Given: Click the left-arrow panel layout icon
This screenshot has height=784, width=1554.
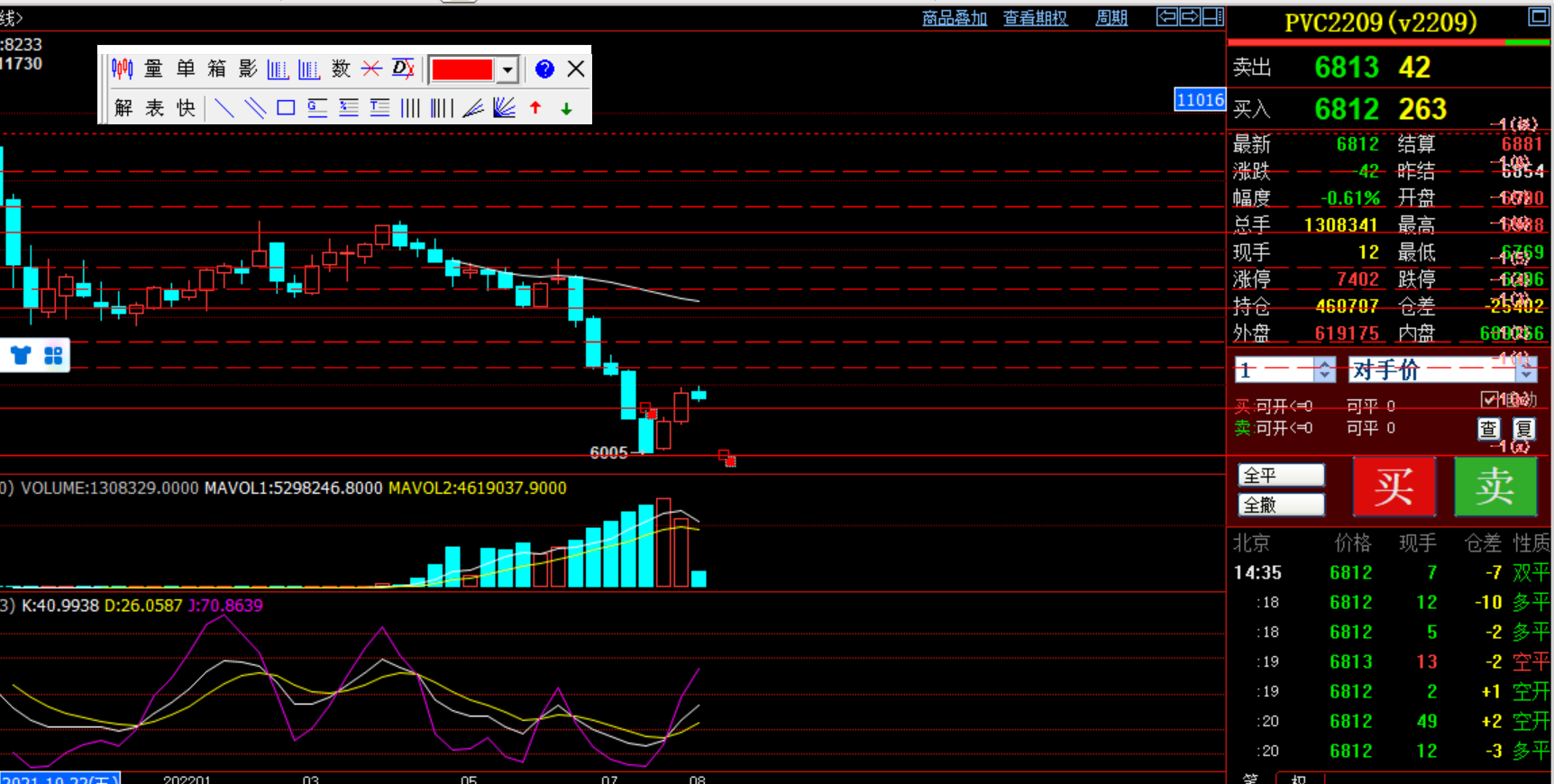Looking at the screenshot, I should click(x=1167, y=16).
